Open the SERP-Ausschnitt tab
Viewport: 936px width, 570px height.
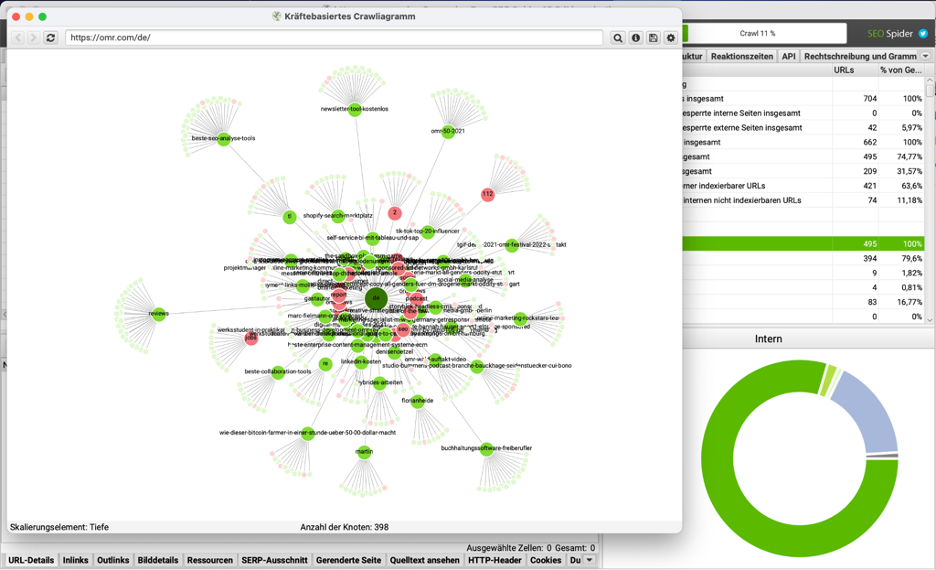pos(274,561)
